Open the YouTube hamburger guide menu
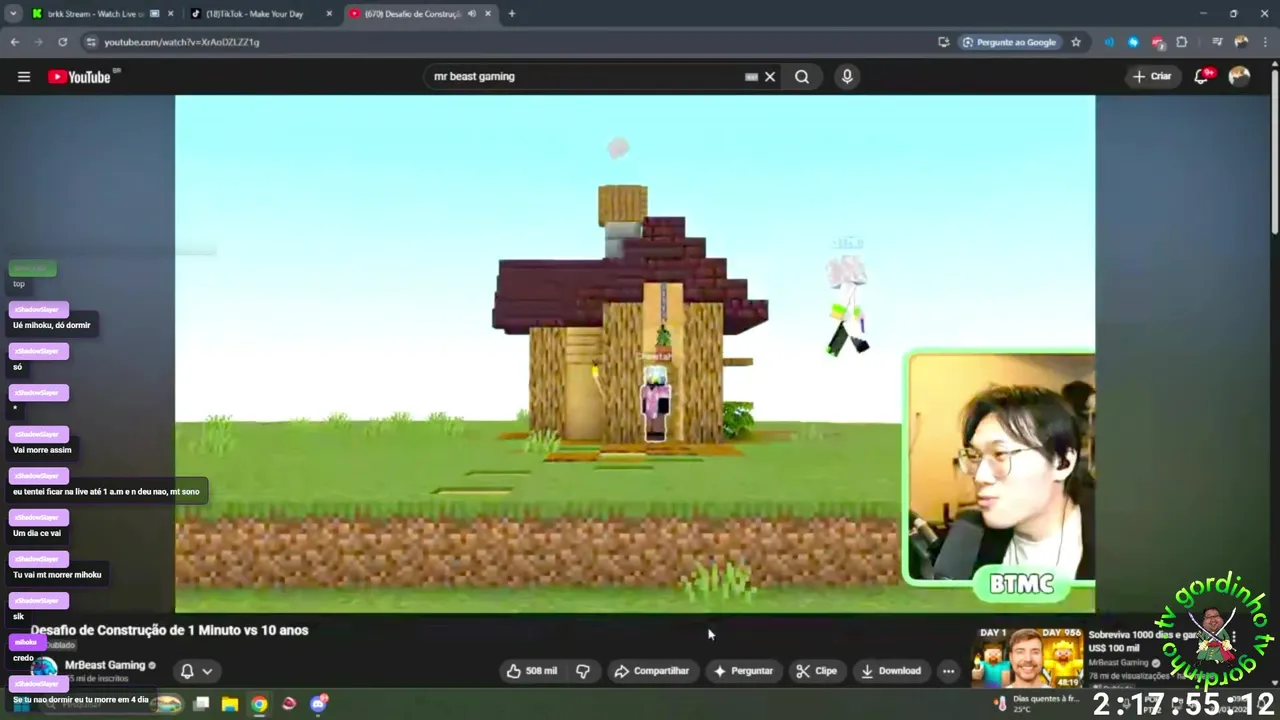 point(24,77)
